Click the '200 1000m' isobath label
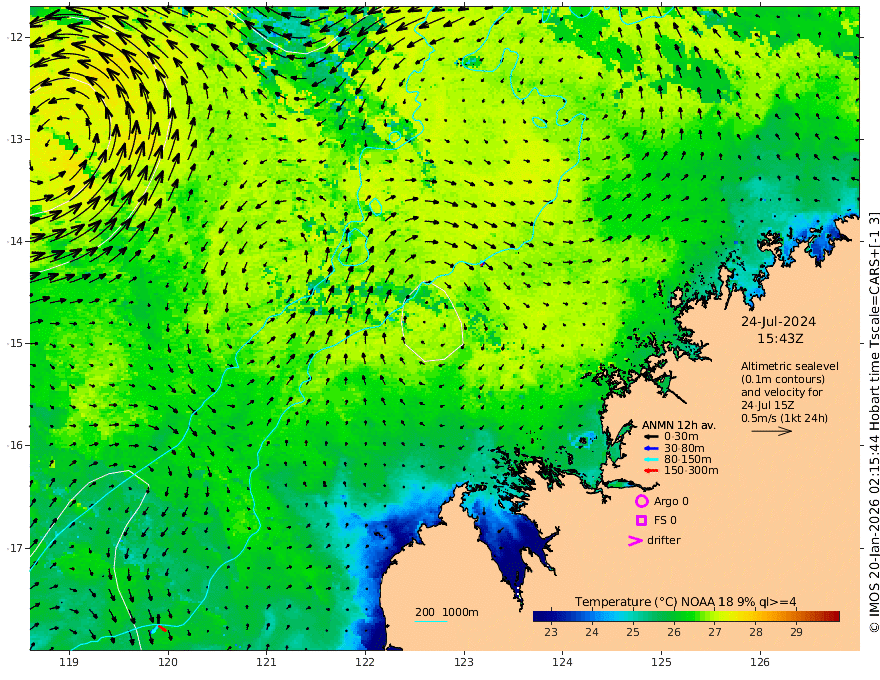The width and height of the screenshot is (880, 680). 447,612
